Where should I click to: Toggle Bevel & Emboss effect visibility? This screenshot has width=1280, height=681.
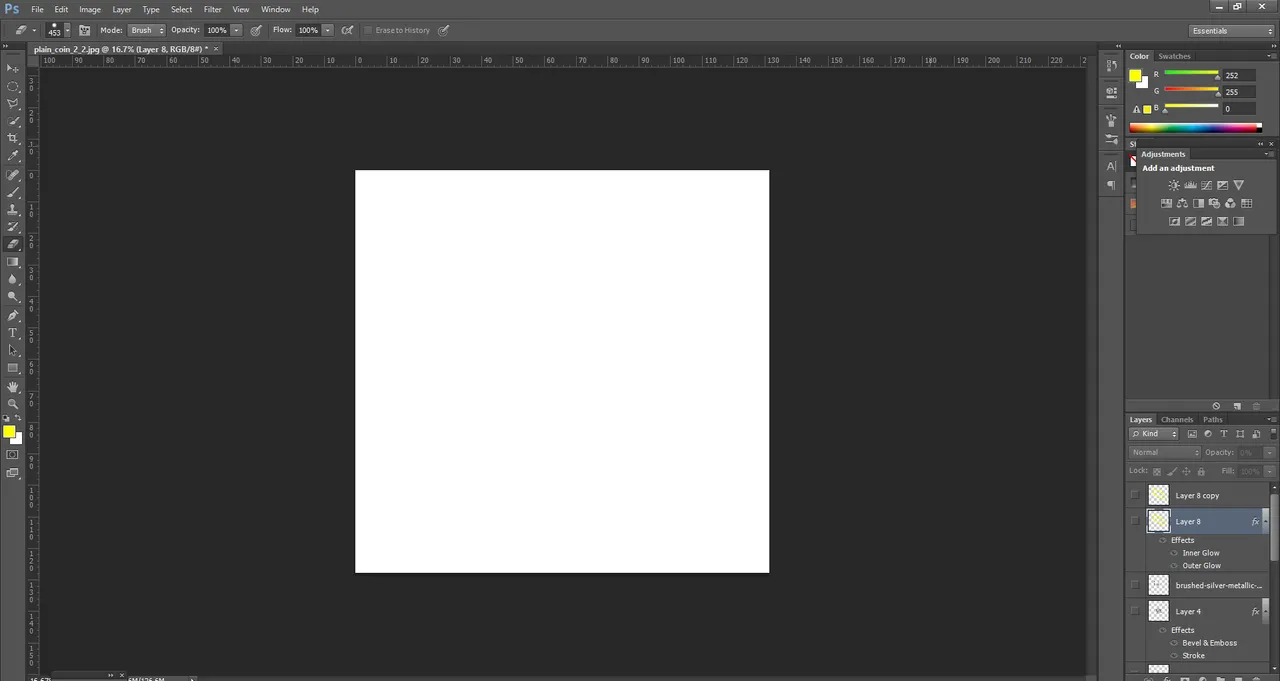pyautogui.click(x=1174, y=643)
